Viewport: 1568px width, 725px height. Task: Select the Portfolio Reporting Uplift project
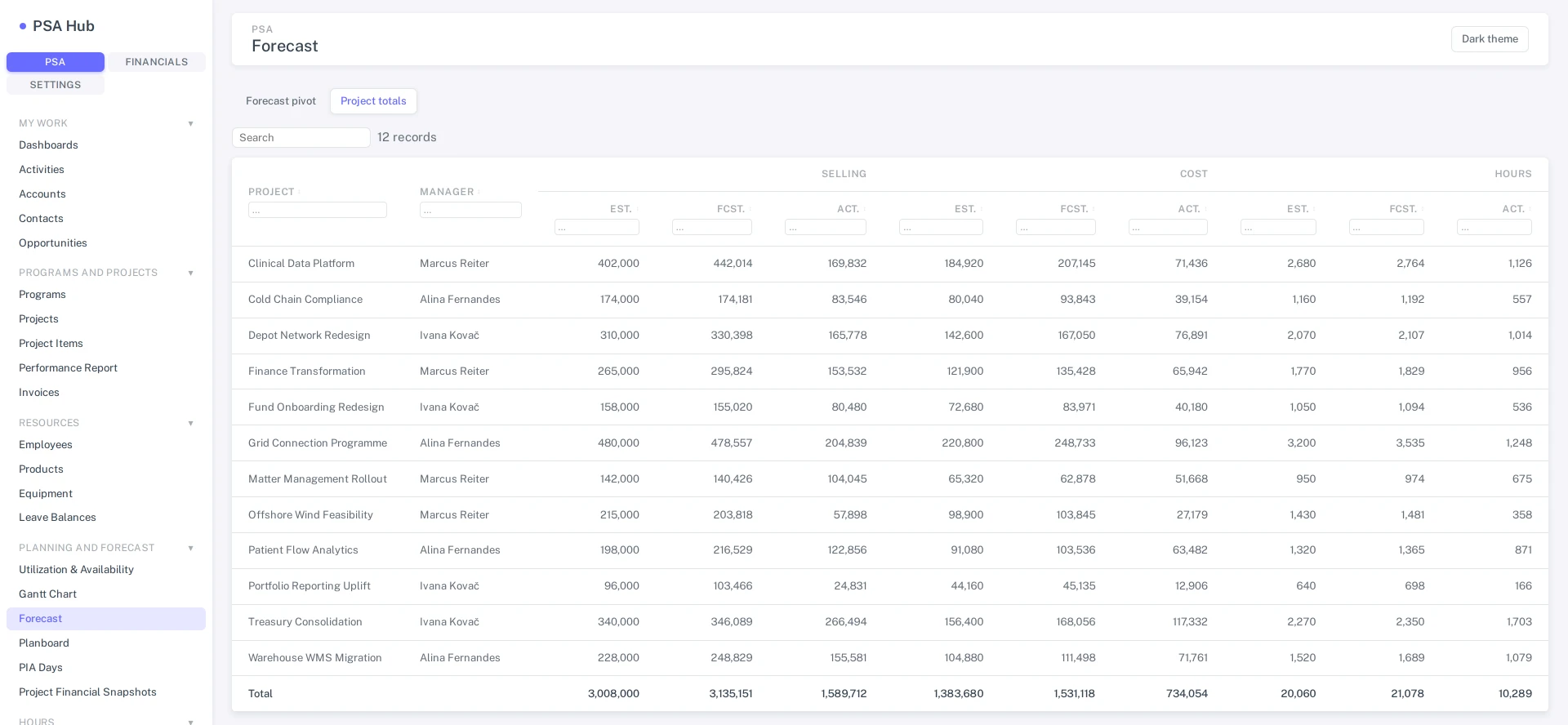310,586
